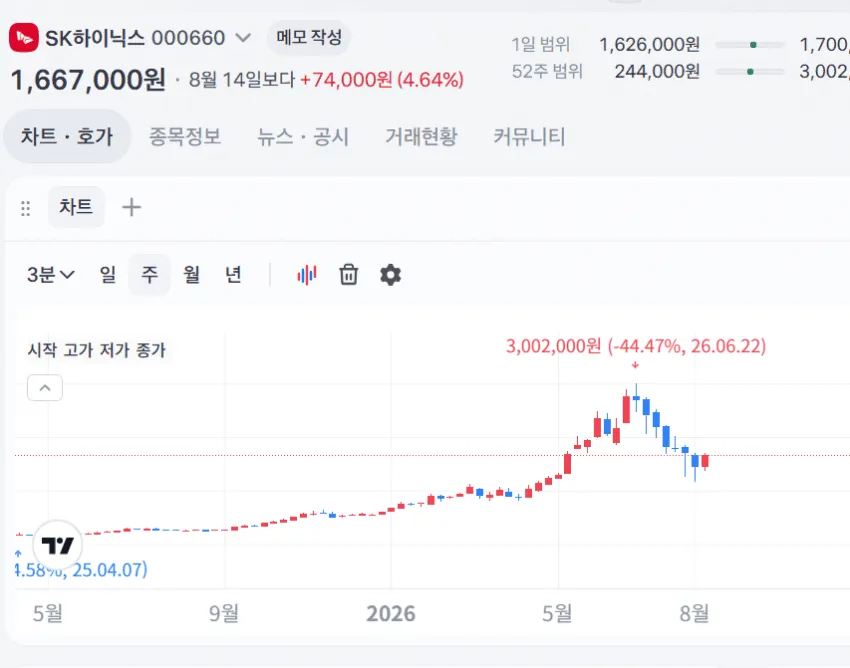Select the 일 daily interval

(108, 275)
